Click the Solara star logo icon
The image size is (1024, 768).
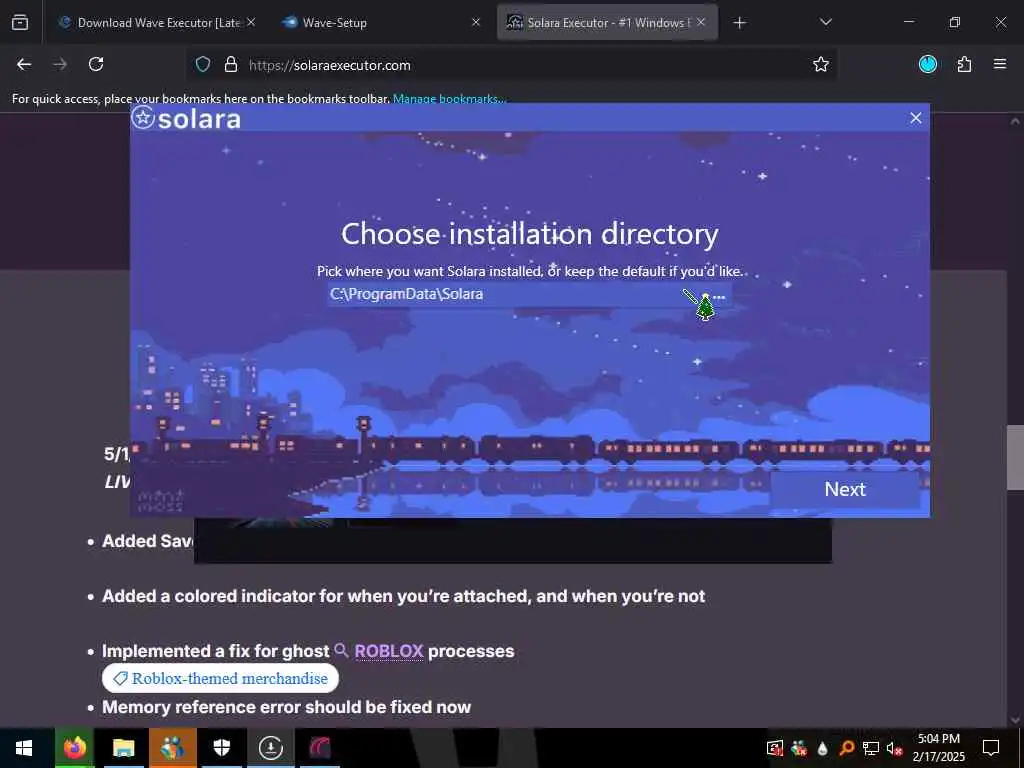(143, 118)
